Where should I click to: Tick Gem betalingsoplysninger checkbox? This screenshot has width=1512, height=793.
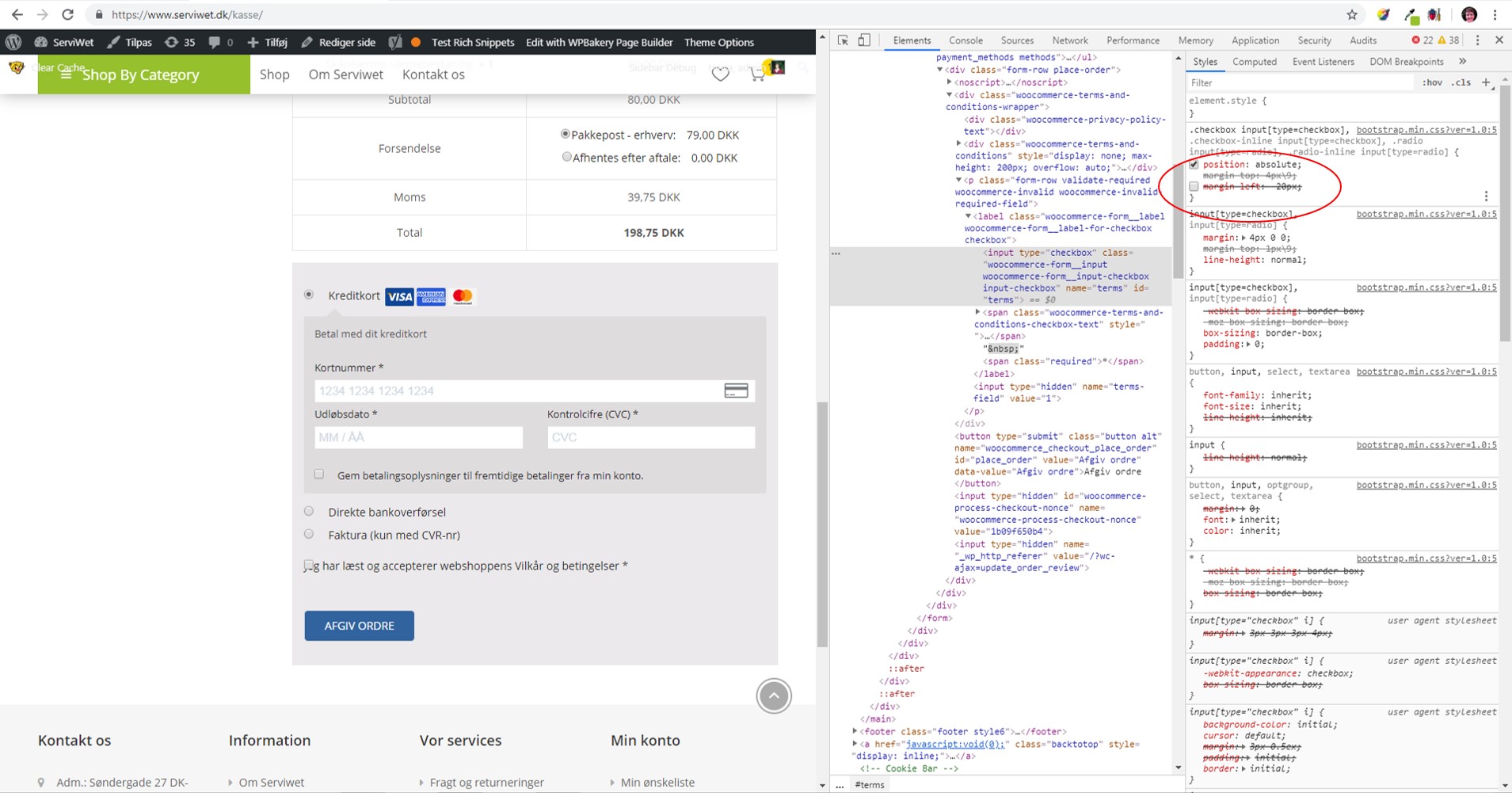(x=319, y=474)
